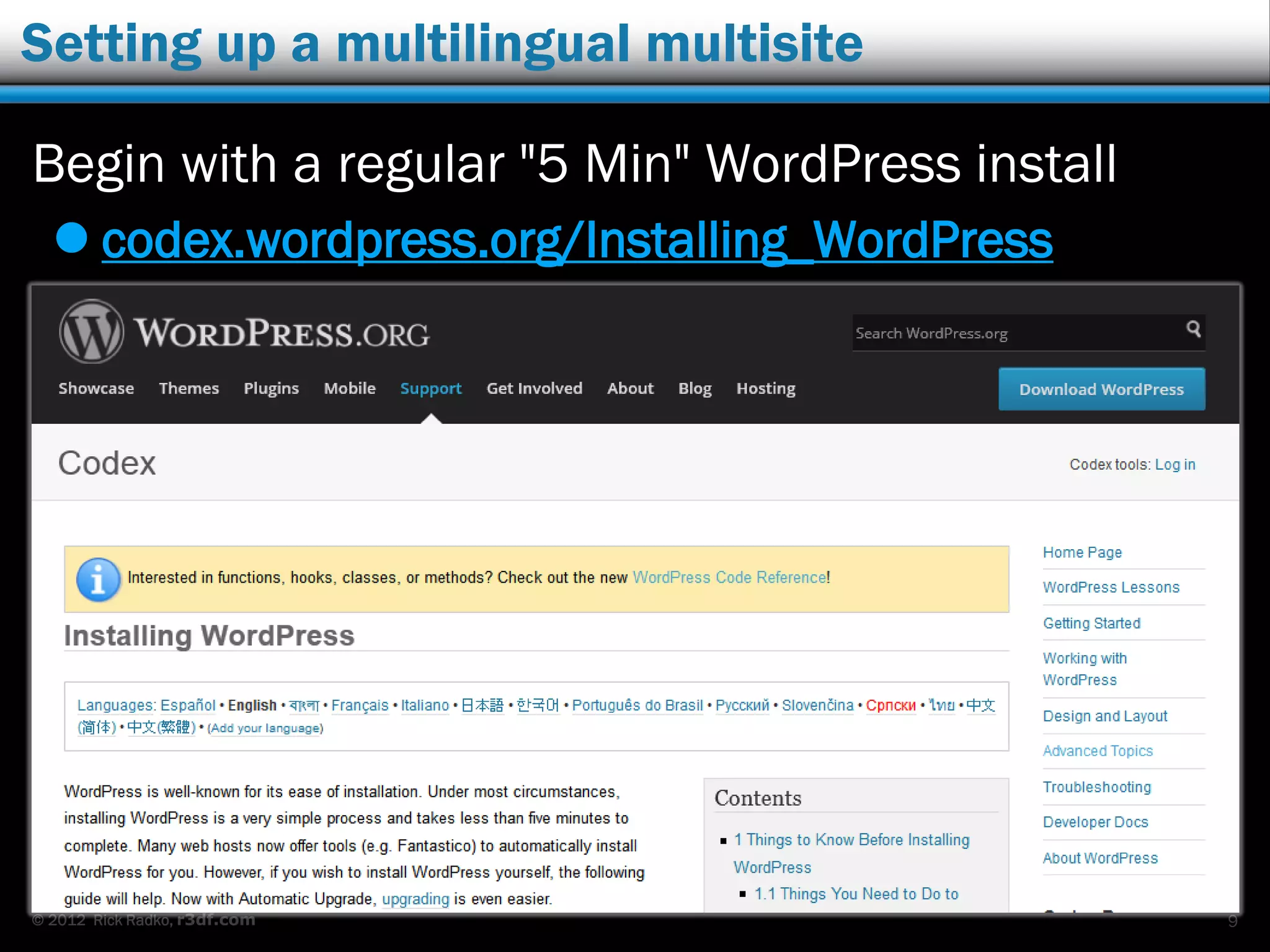Image resolution: width=1270 pixels, height=952 pixels.
Task: Open the Design and Layout sidebar link
Action: pyautogui.click(x=1105, y=716)
